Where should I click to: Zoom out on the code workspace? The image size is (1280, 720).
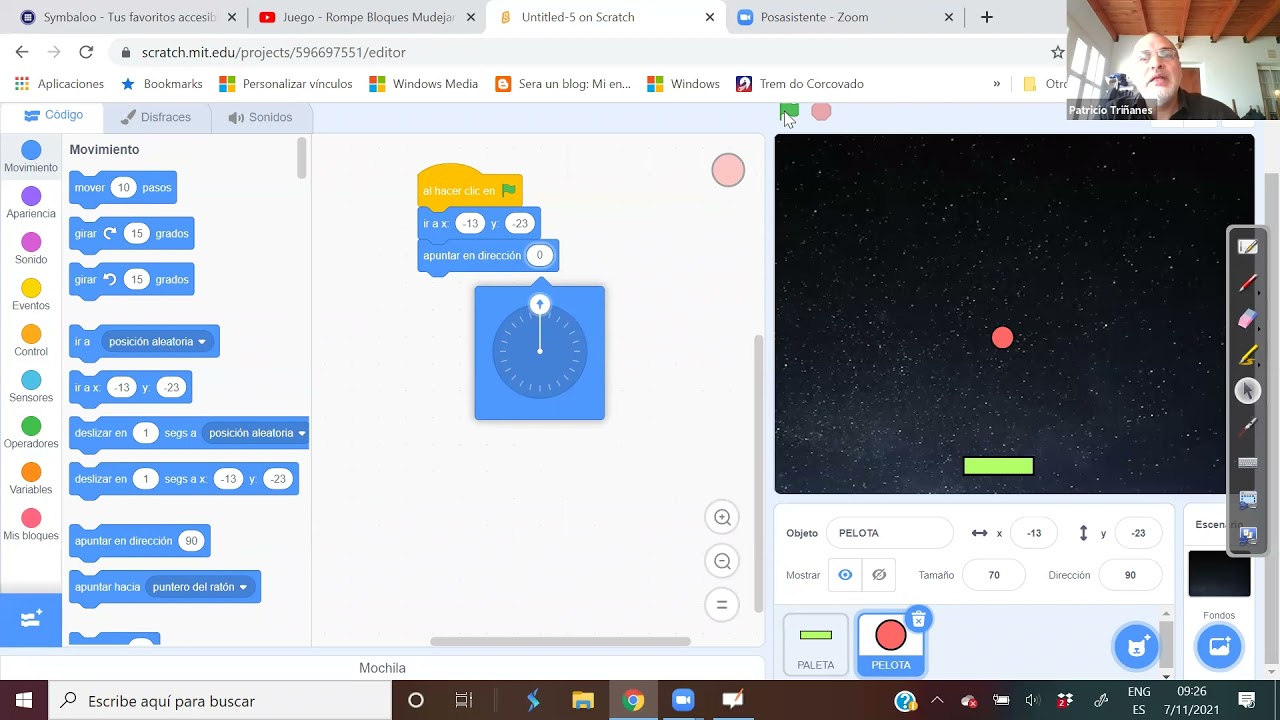pos(722,561)
